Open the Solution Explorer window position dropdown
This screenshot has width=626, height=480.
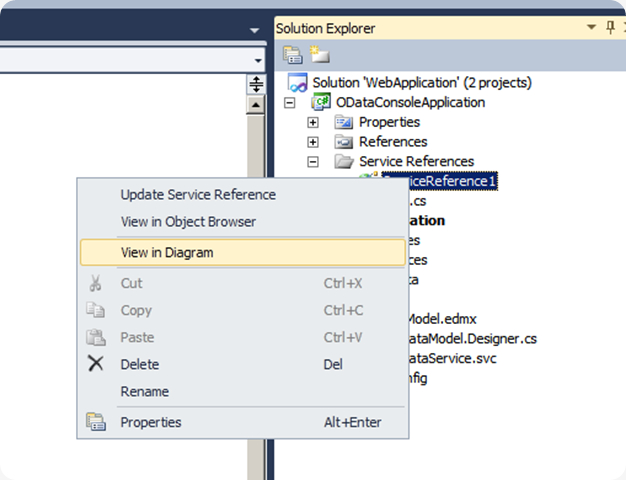tap(592, 28)
